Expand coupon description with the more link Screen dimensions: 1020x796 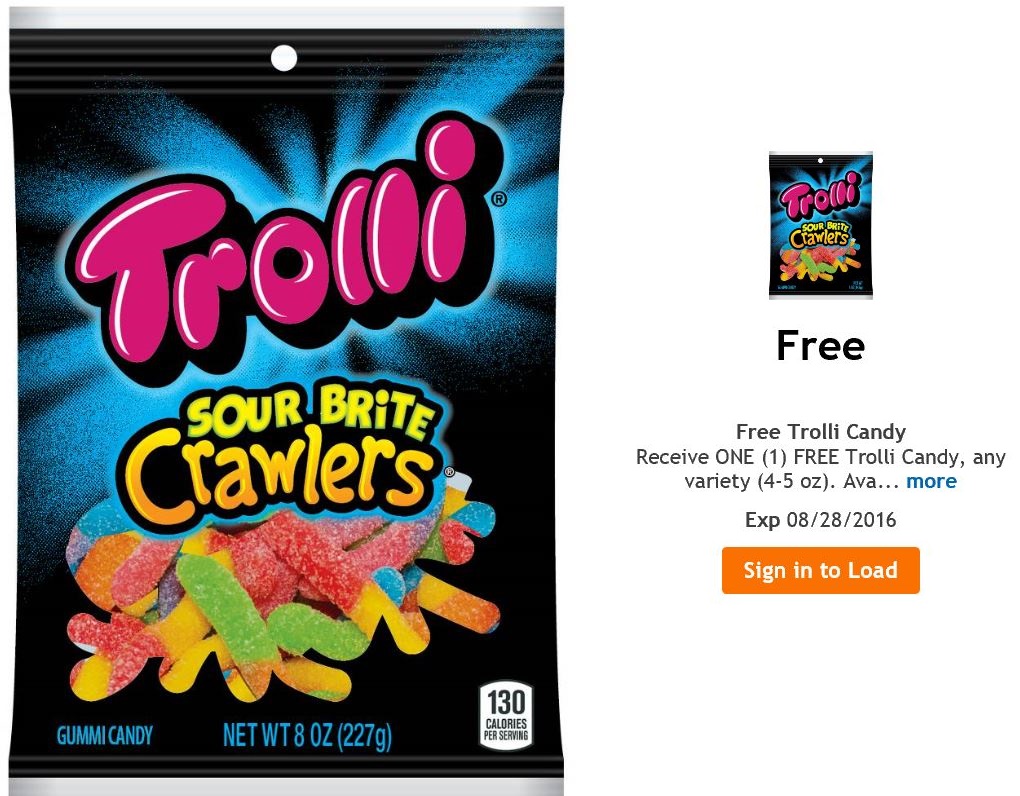[931, 481]
